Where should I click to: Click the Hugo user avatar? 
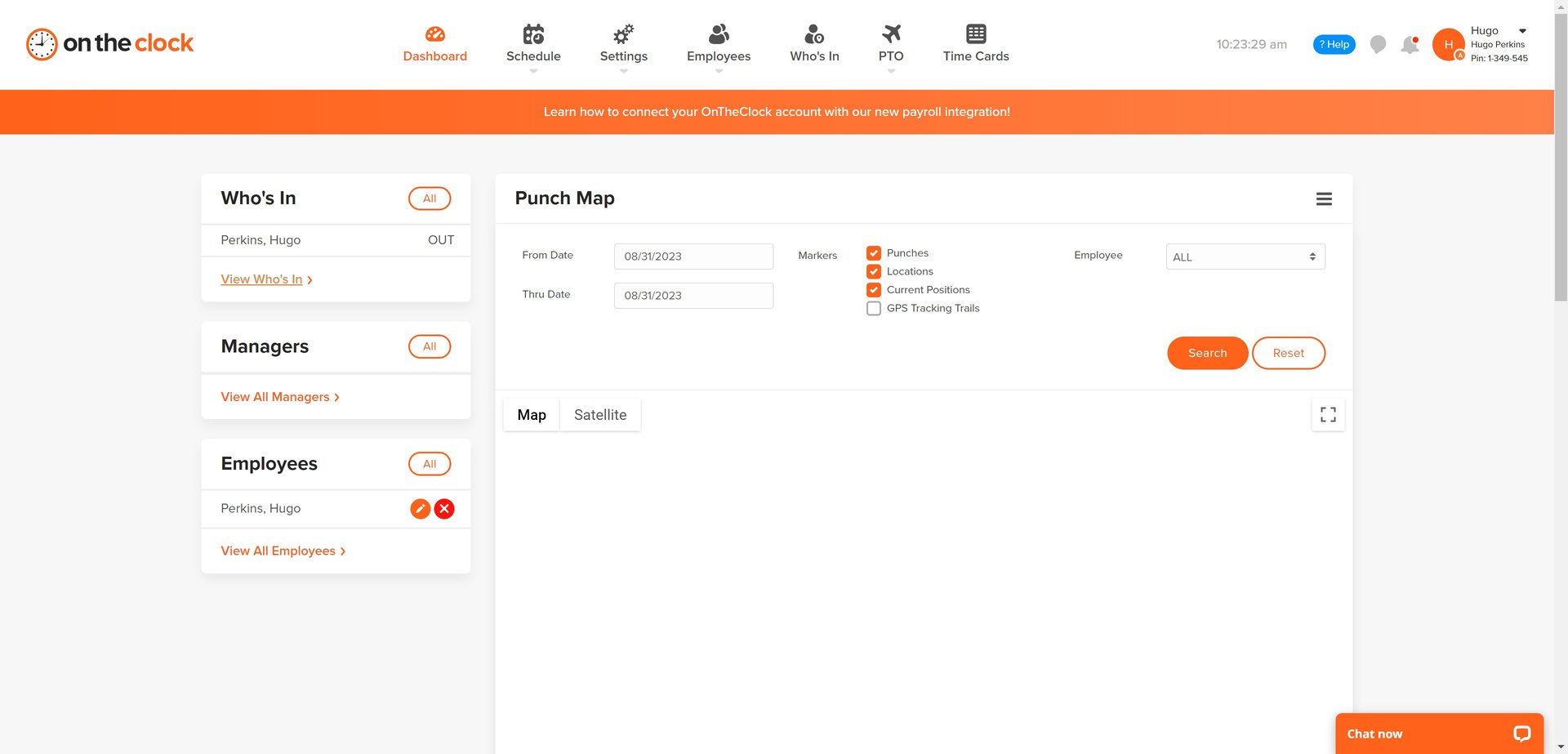(1449, 44)
